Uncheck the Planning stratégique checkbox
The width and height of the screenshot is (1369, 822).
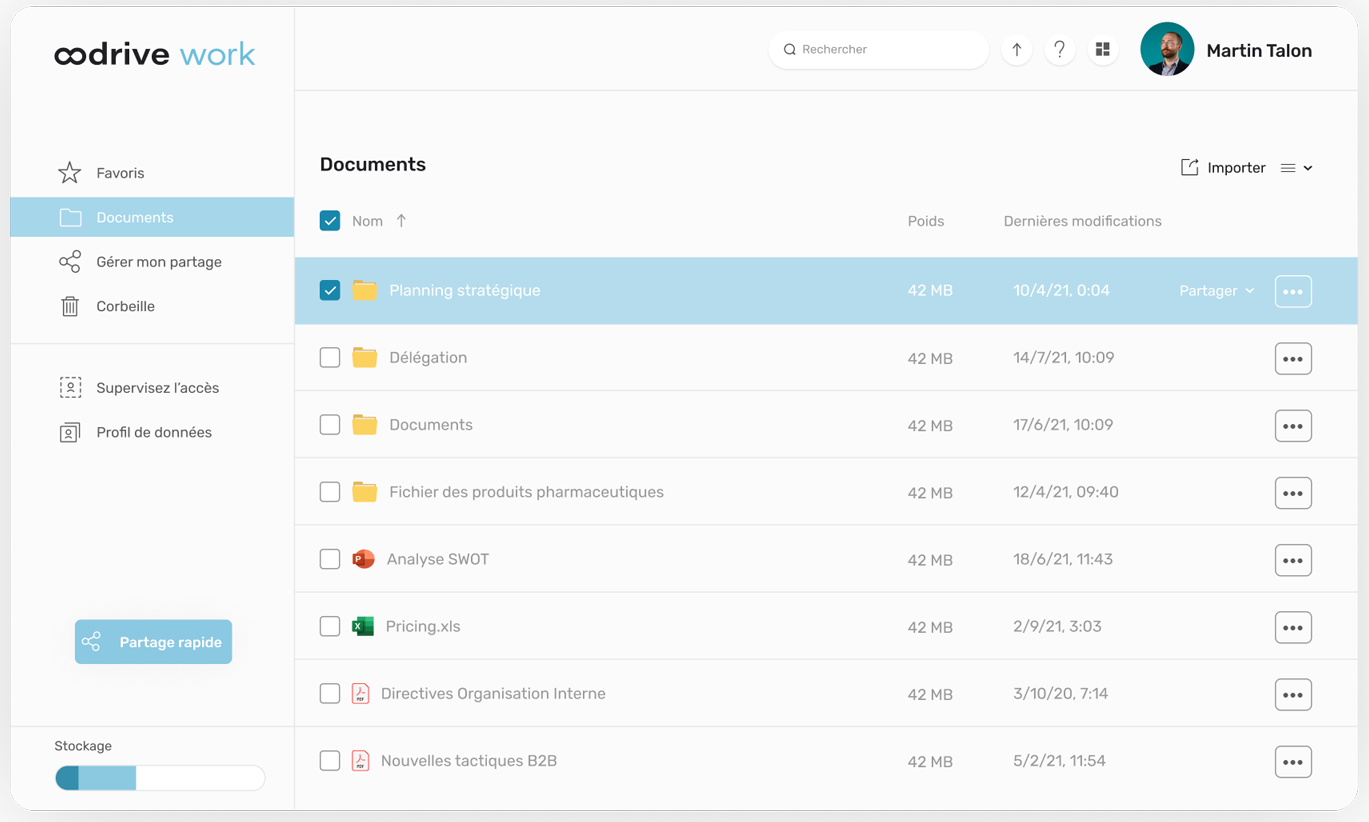(330, 290)
